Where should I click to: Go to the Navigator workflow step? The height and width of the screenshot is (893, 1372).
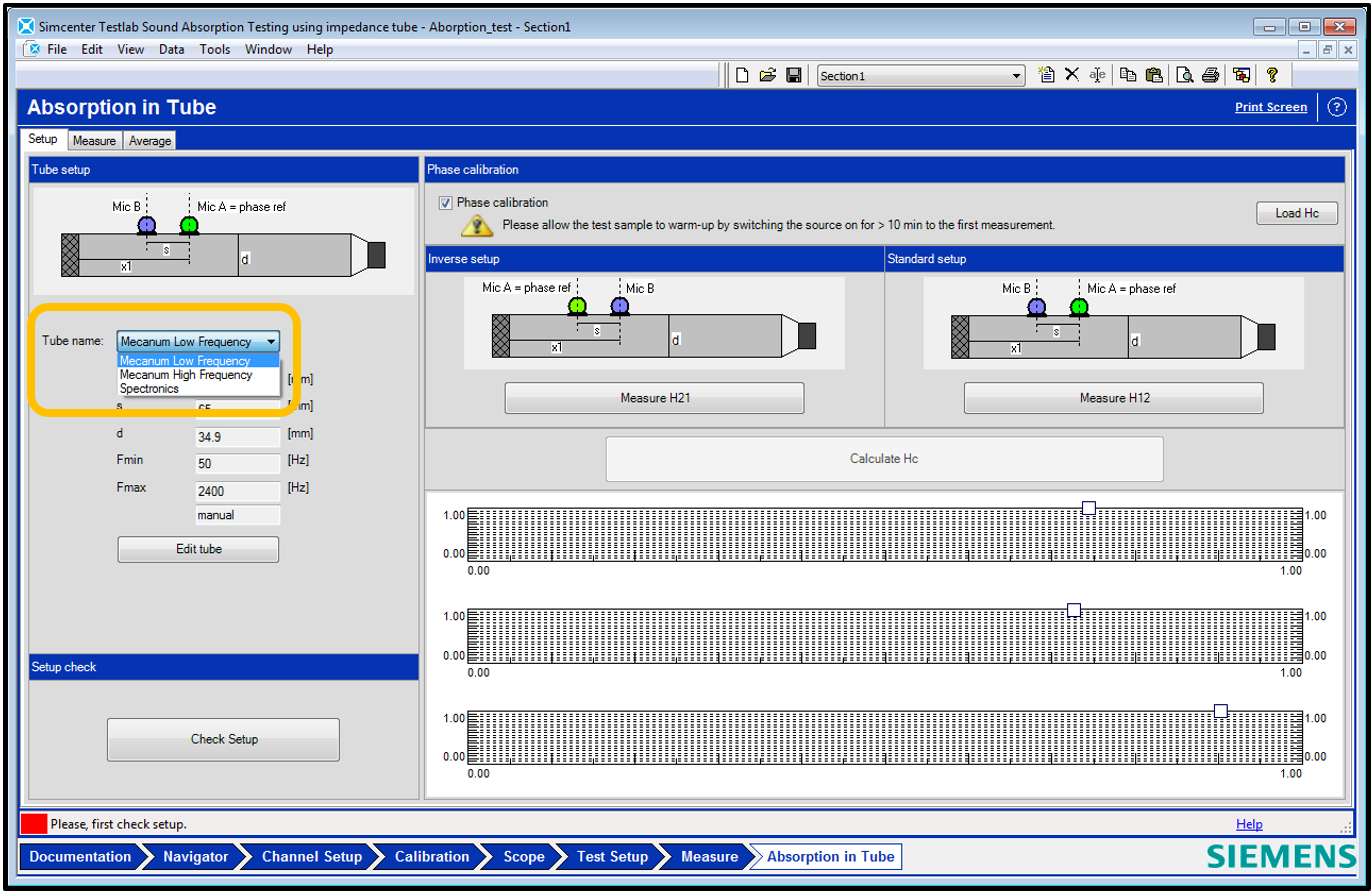196,856
